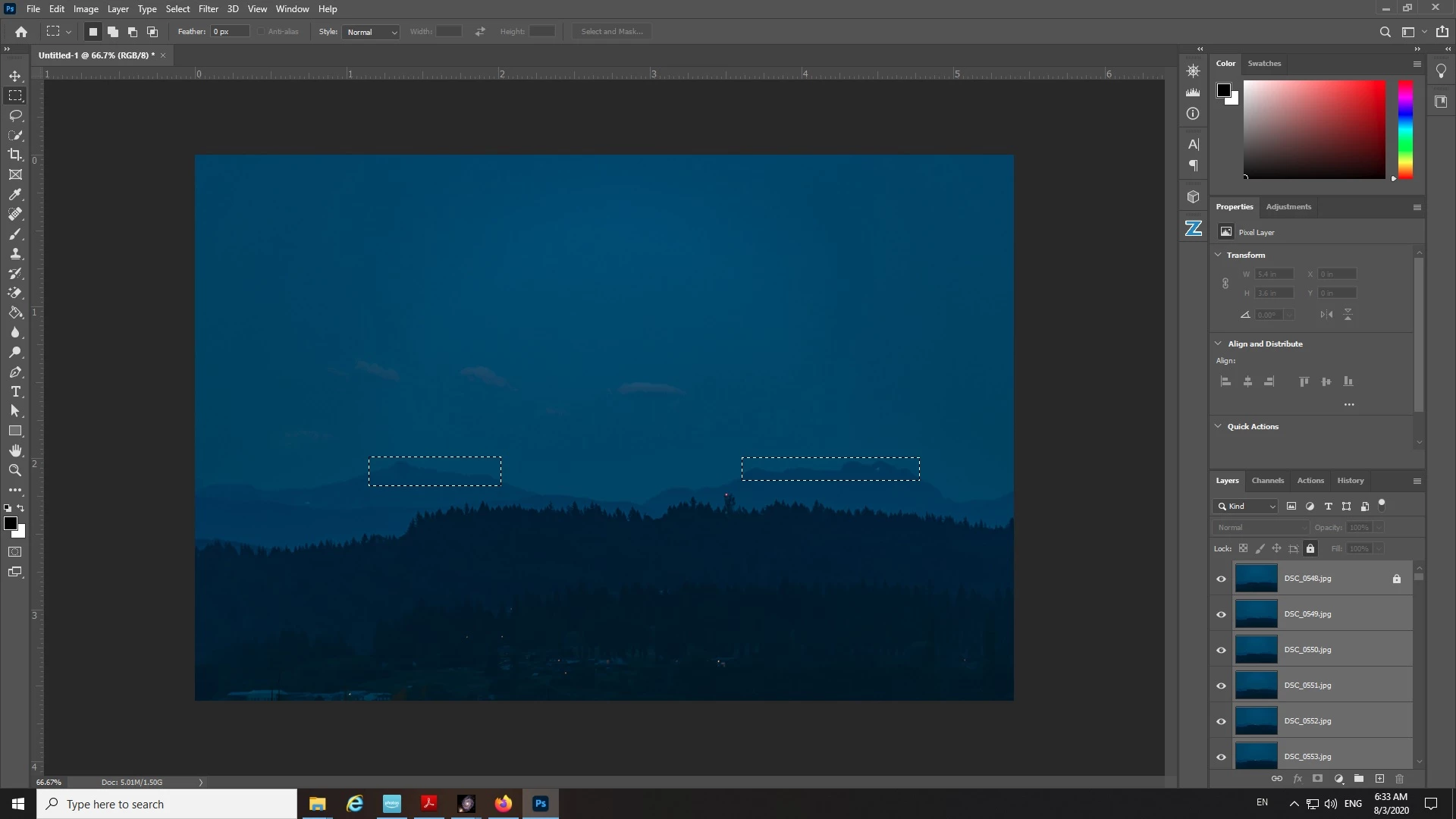Select the Move tool
1456x819 pixels.
point(15,76)
